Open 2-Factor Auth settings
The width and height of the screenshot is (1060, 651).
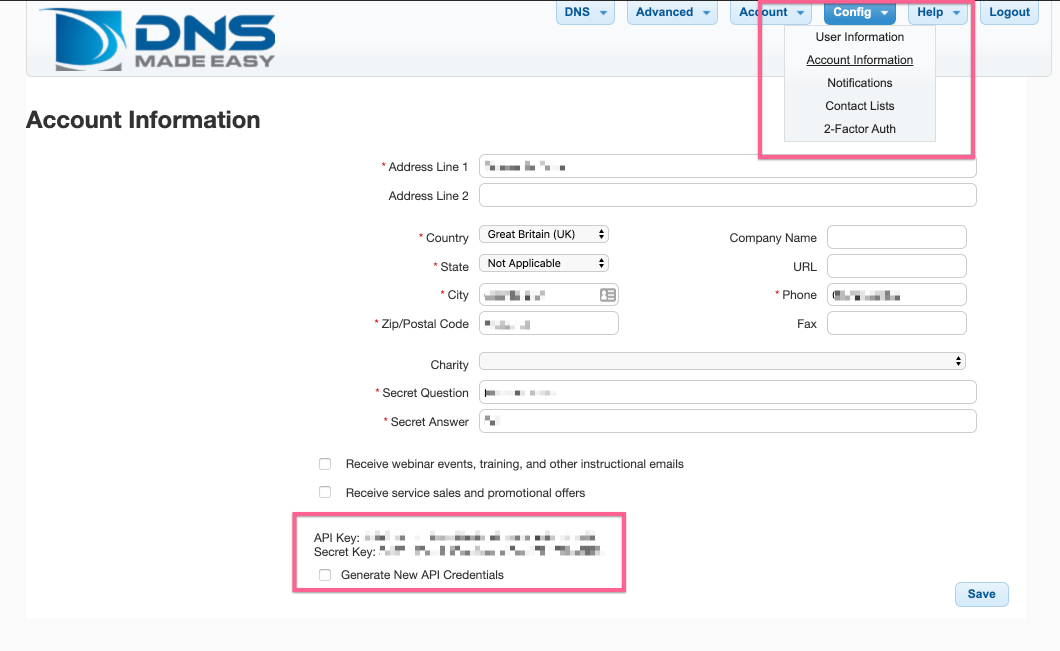859,129
